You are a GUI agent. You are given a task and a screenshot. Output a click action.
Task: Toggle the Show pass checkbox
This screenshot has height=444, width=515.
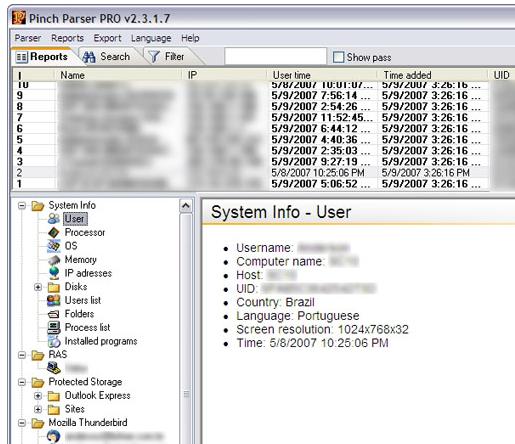338,57
